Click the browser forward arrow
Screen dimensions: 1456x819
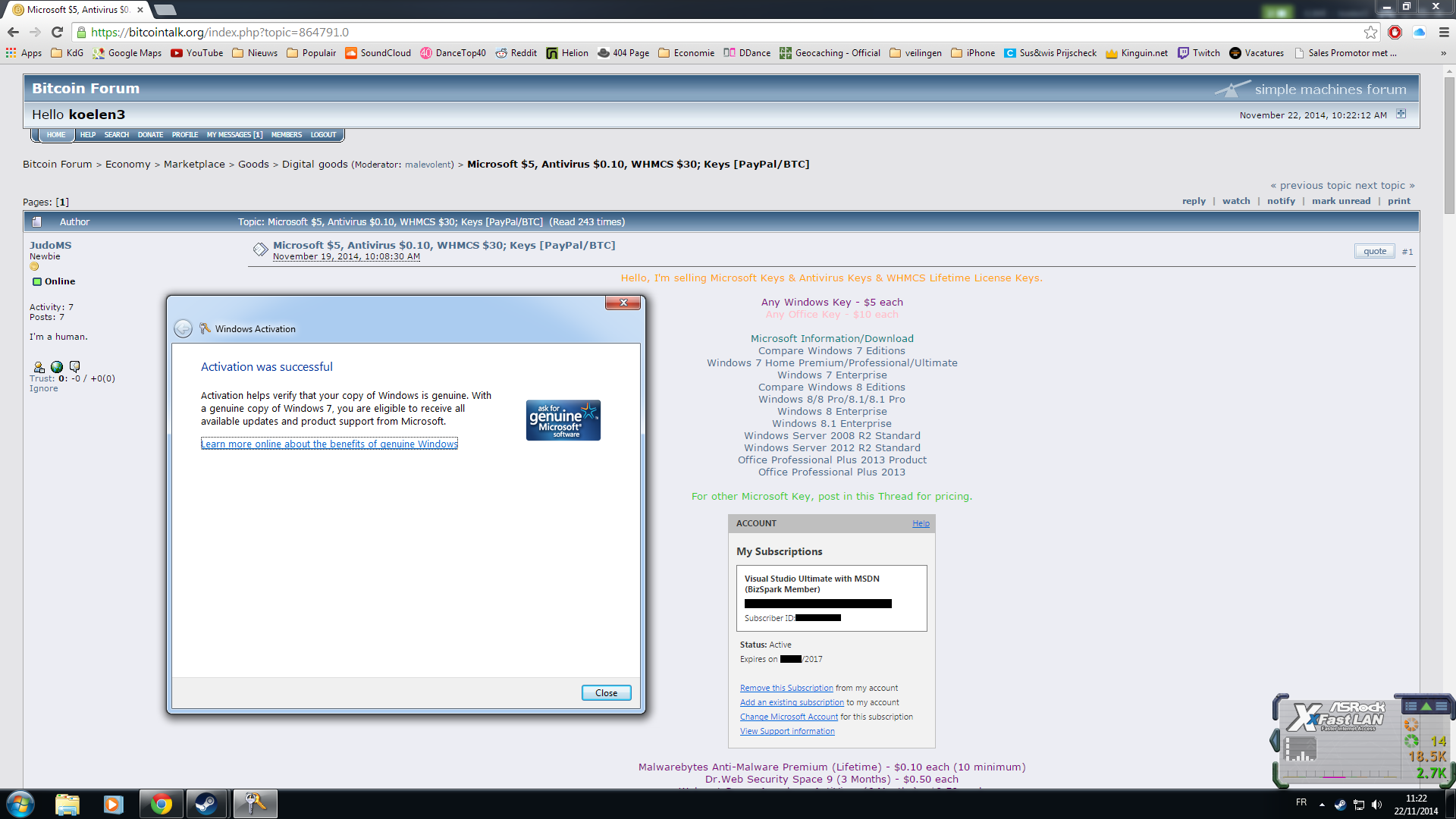[x=35, y=32]
